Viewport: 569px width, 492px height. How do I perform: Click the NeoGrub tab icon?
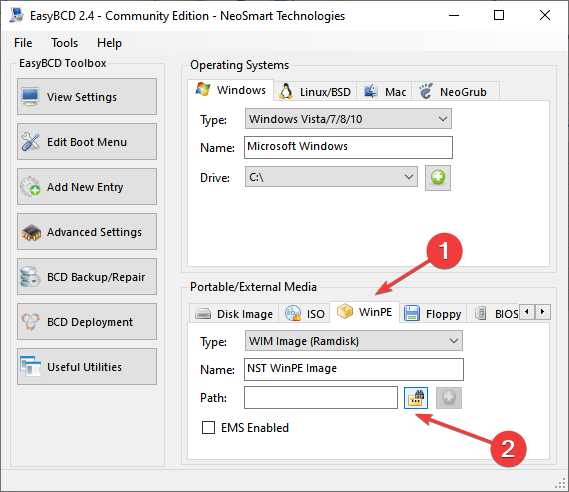tap(426, 91)
